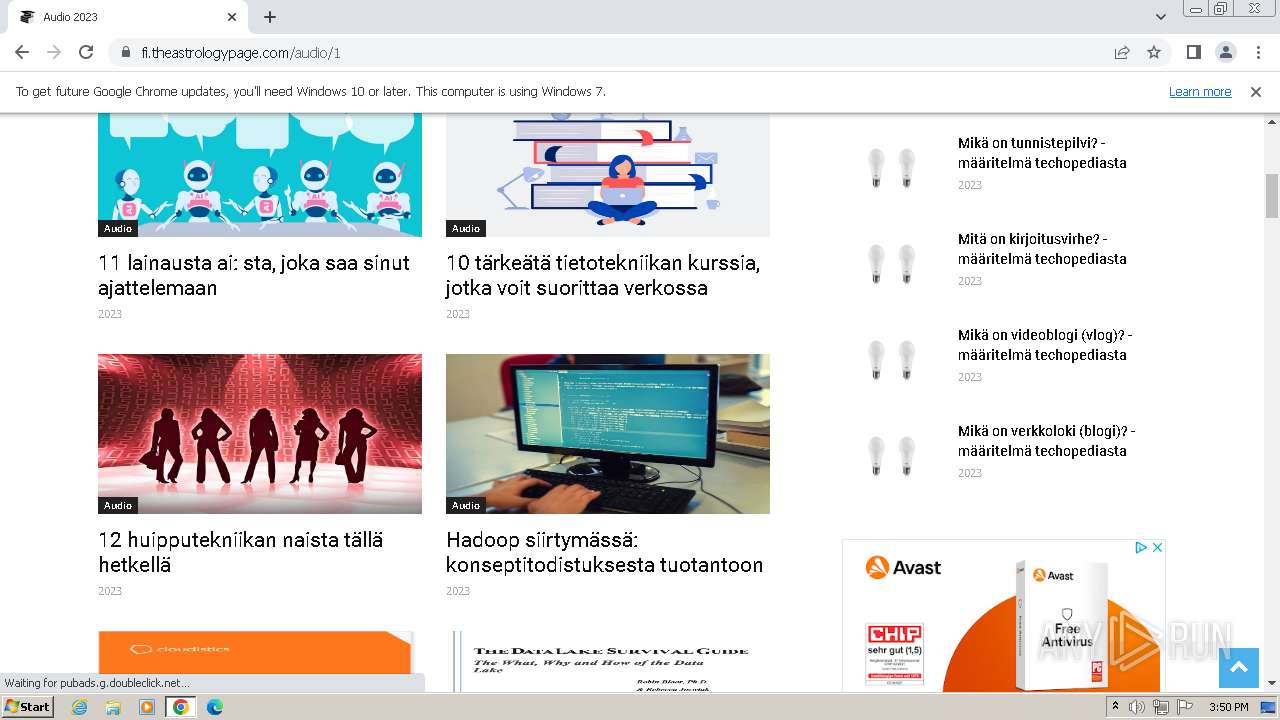The image size is (1280, 720).
Task: Show hidden system tray icons
Action: pyautogui.click(x=1116, y=707)
